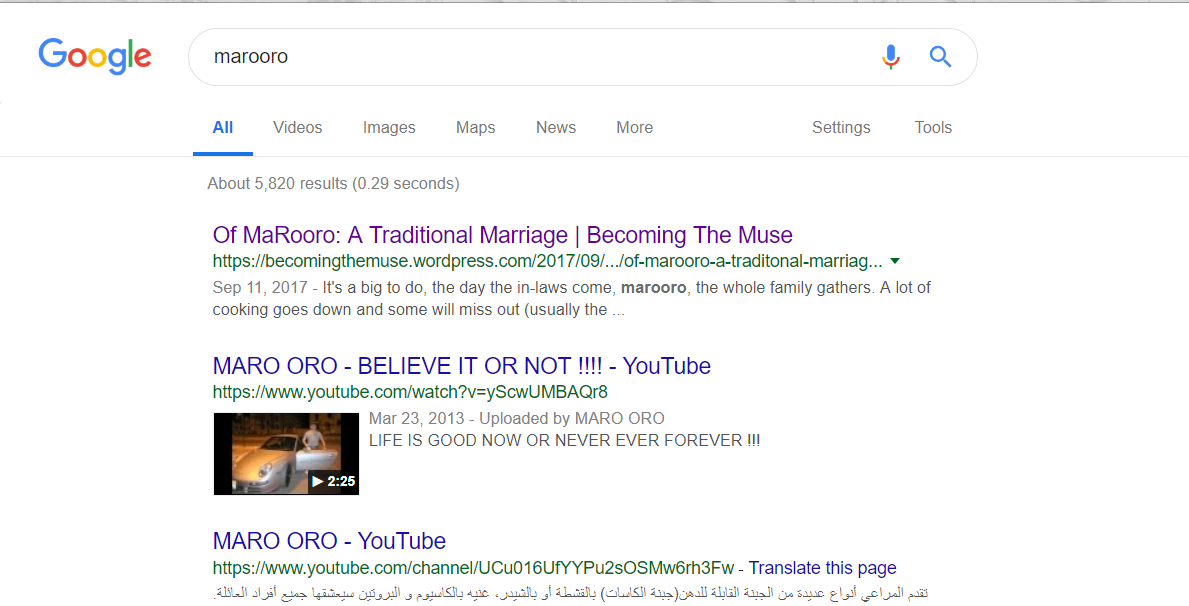Open 'MARO ORO - BELIEVE IT OR NOT' link

click(461, 366)
